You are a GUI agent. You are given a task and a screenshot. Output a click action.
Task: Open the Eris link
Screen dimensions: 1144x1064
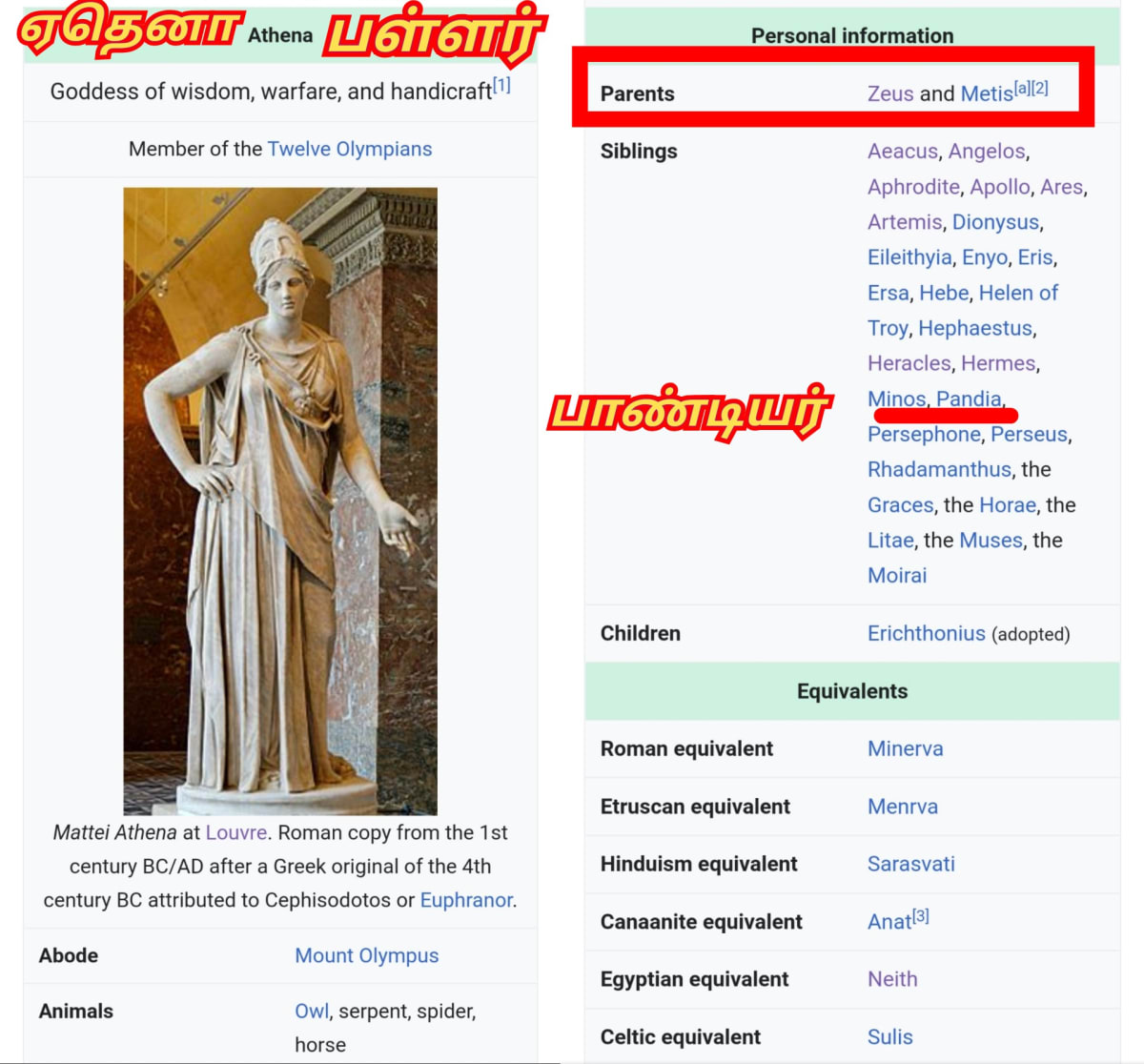(1035, 257)
